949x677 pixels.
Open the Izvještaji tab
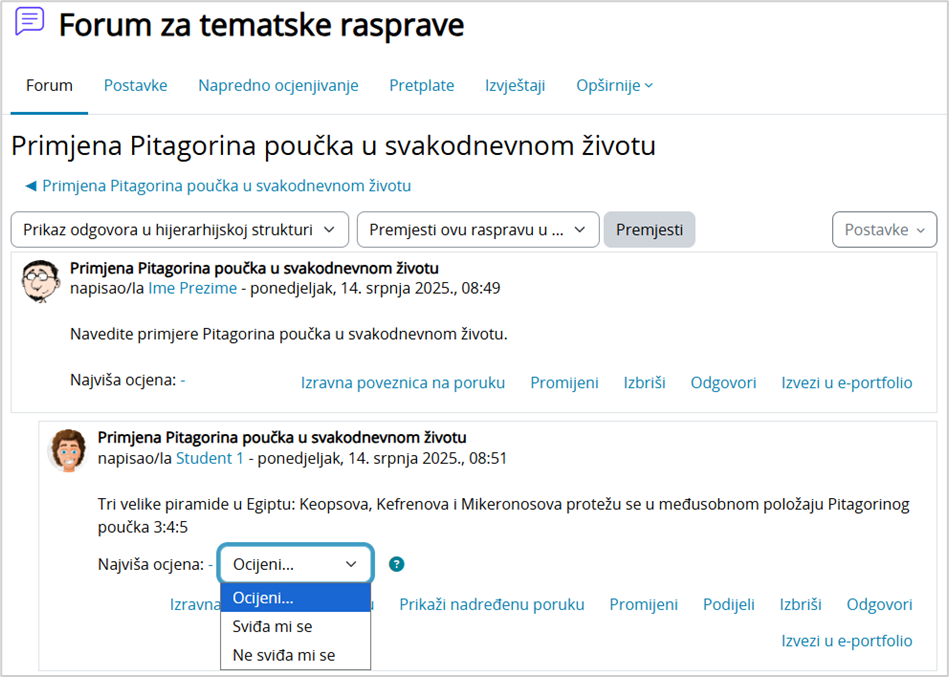click(x=514, y=85)
